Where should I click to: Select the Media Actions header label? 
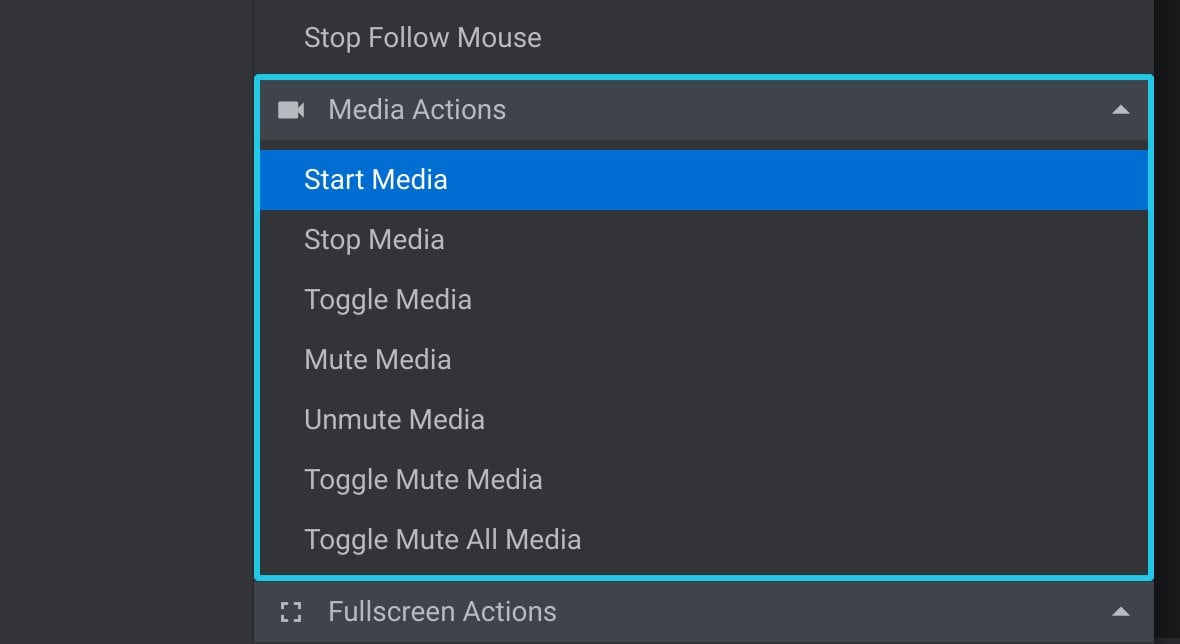[x=417, y=110]
